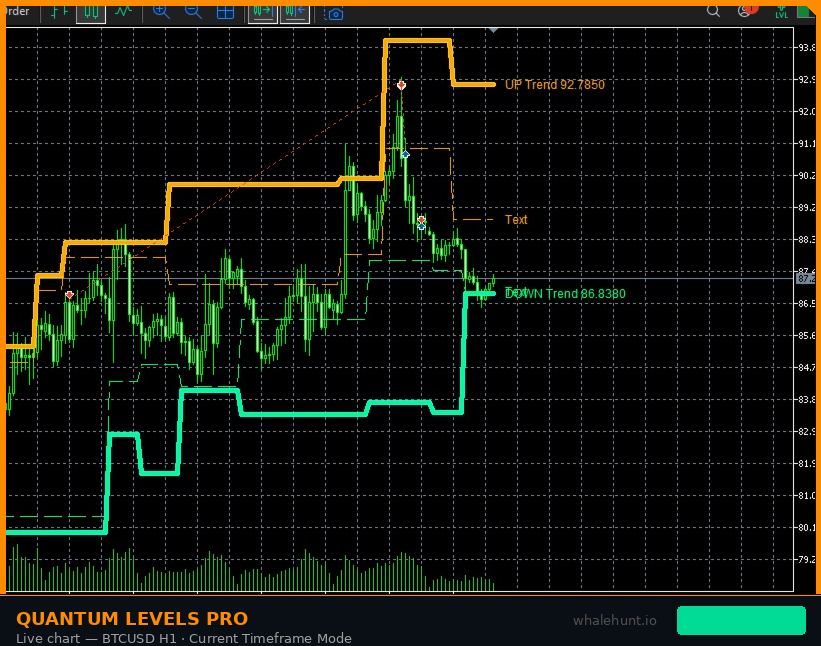The width and height of the screenshot is (821, 646).
Task: Click the Text annotation on the chart
Action: [x=515, y=220]
